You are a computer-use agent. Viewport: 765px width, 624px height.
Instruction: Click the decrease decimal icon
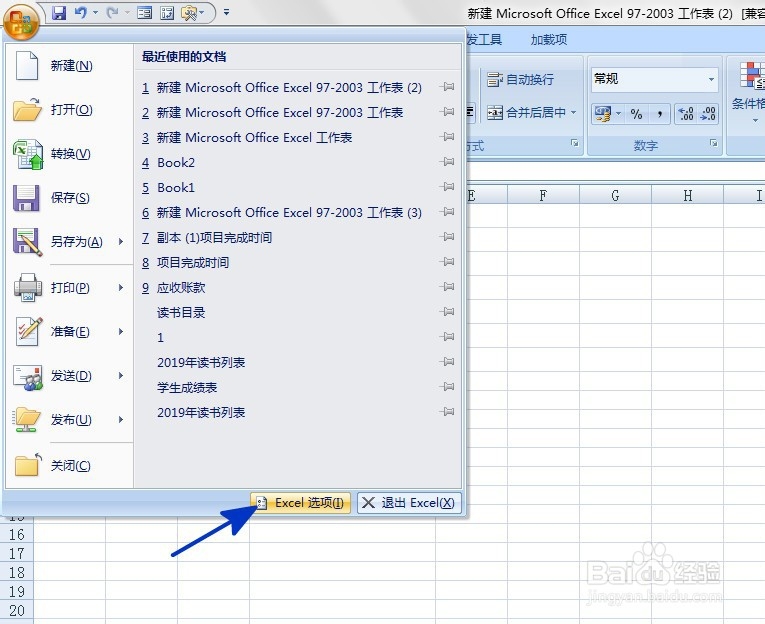click(x=707, y=114)
